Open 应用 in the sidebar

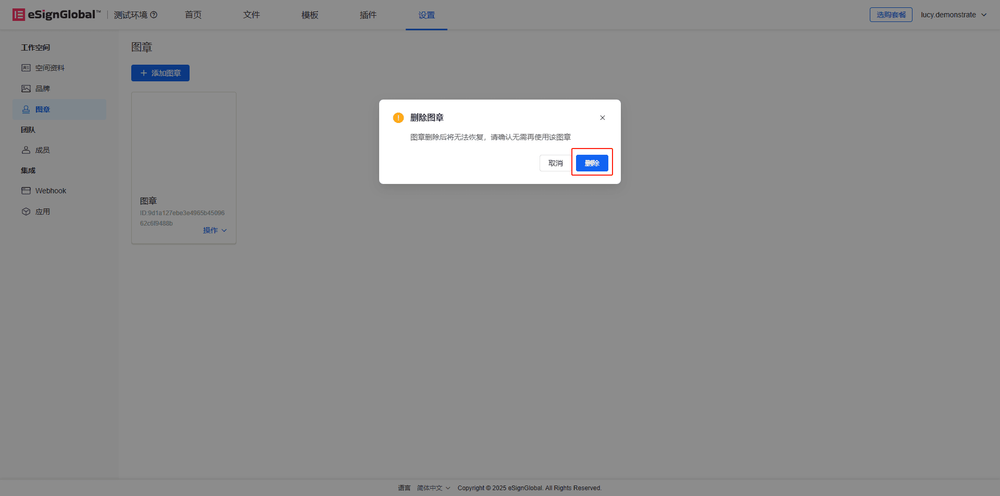tap(42, 212)
